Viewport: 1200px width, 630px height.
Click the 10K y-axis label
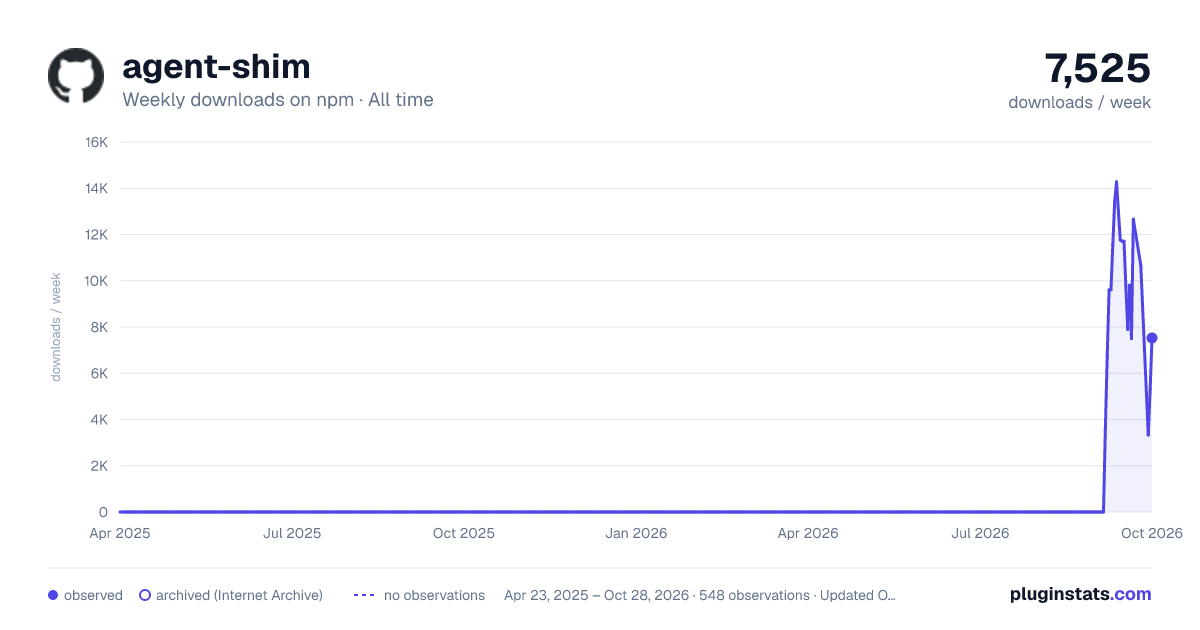[x=97, y=281]
